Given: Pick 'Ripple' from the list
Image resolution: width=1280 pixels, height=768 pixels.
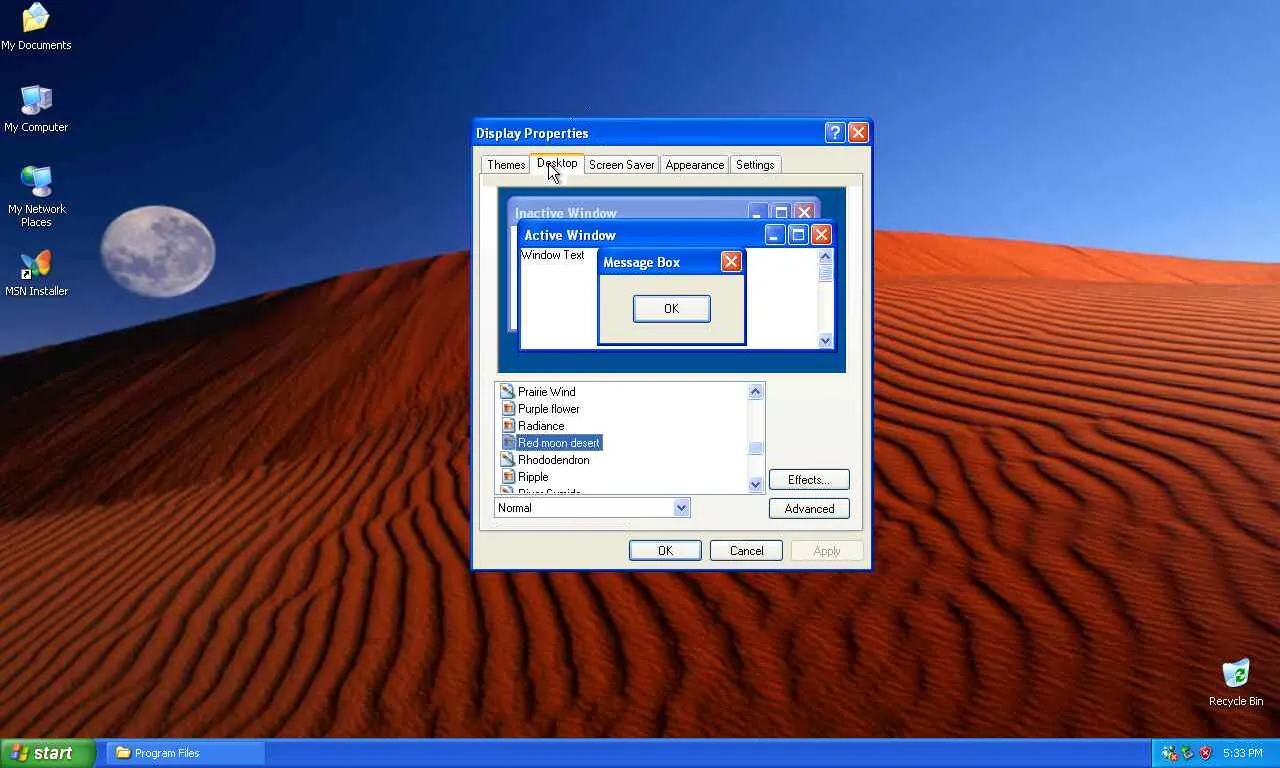Looking at the screenshot, I should point(533,477).
